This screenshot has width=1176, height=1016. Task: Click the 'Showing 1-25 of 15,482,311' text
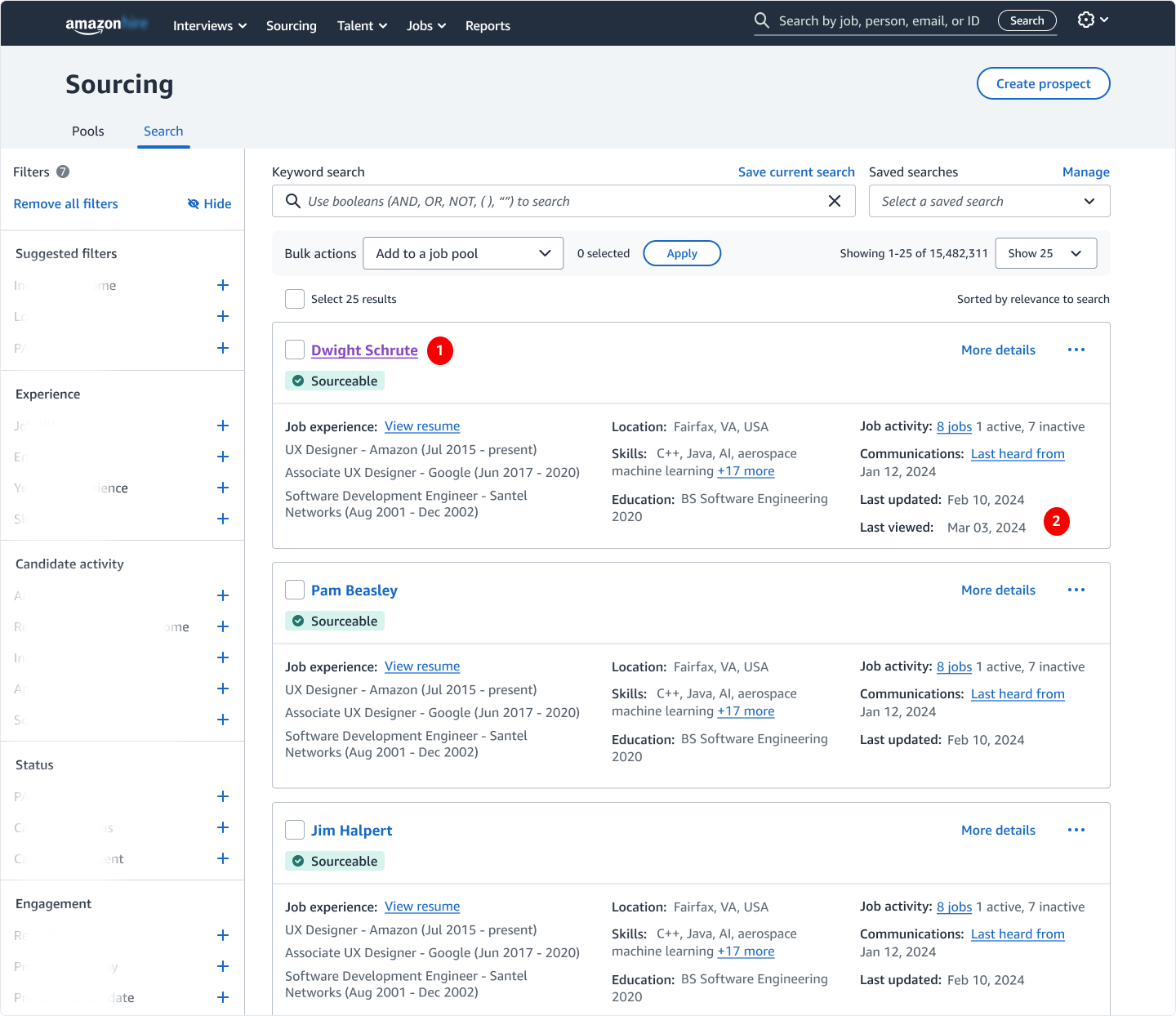tap(914, 253)
